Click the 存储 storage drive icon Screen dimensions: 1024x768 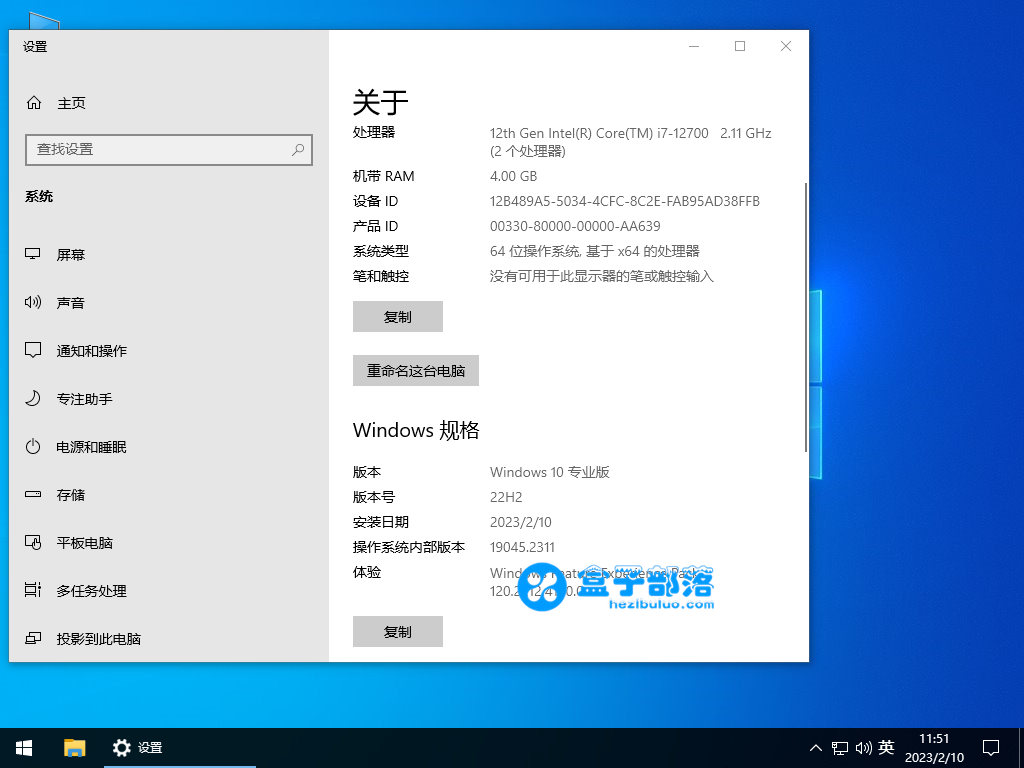click(33, 494)
